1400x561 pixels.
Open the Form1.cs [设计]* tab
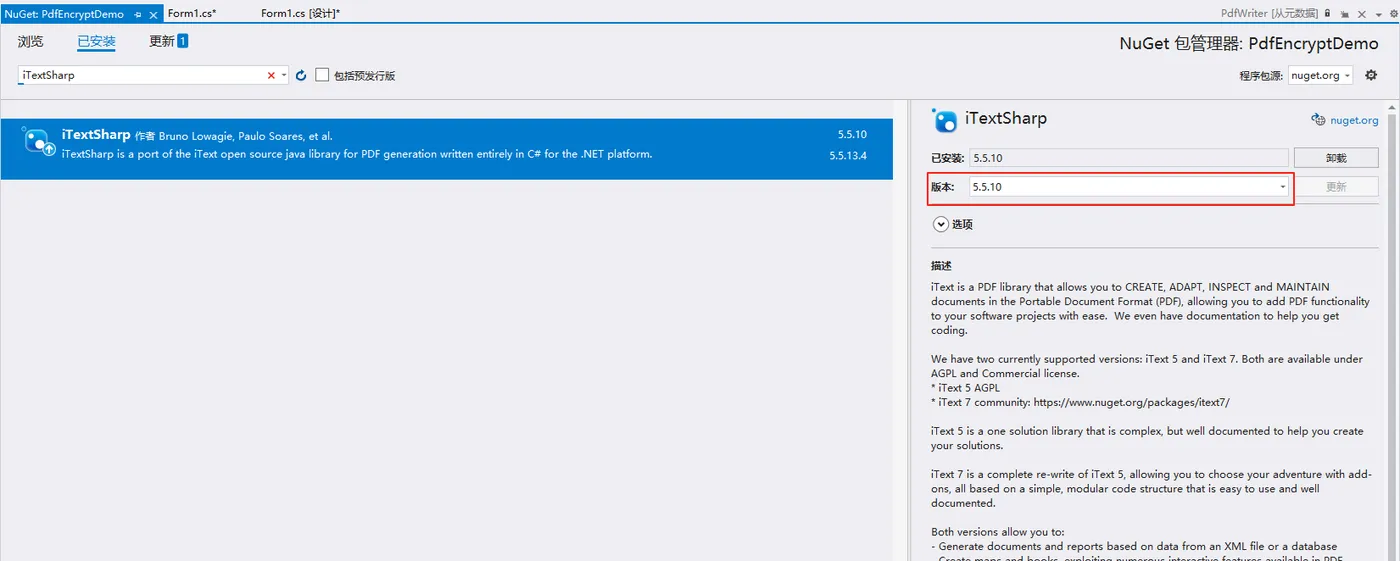point(300,14)
